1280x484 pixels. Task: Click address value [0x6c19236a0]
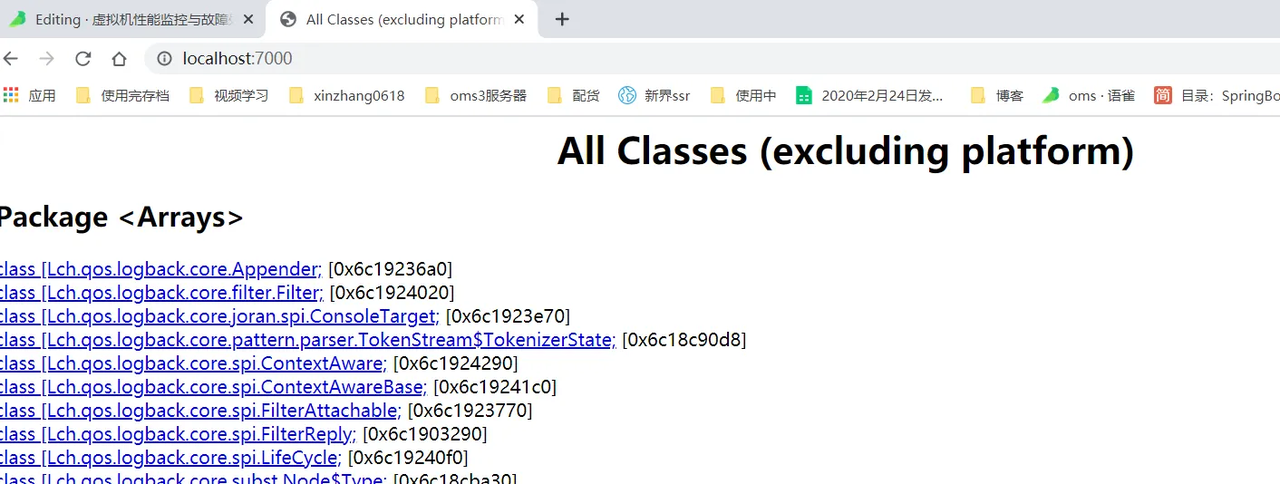coord(390,269)
